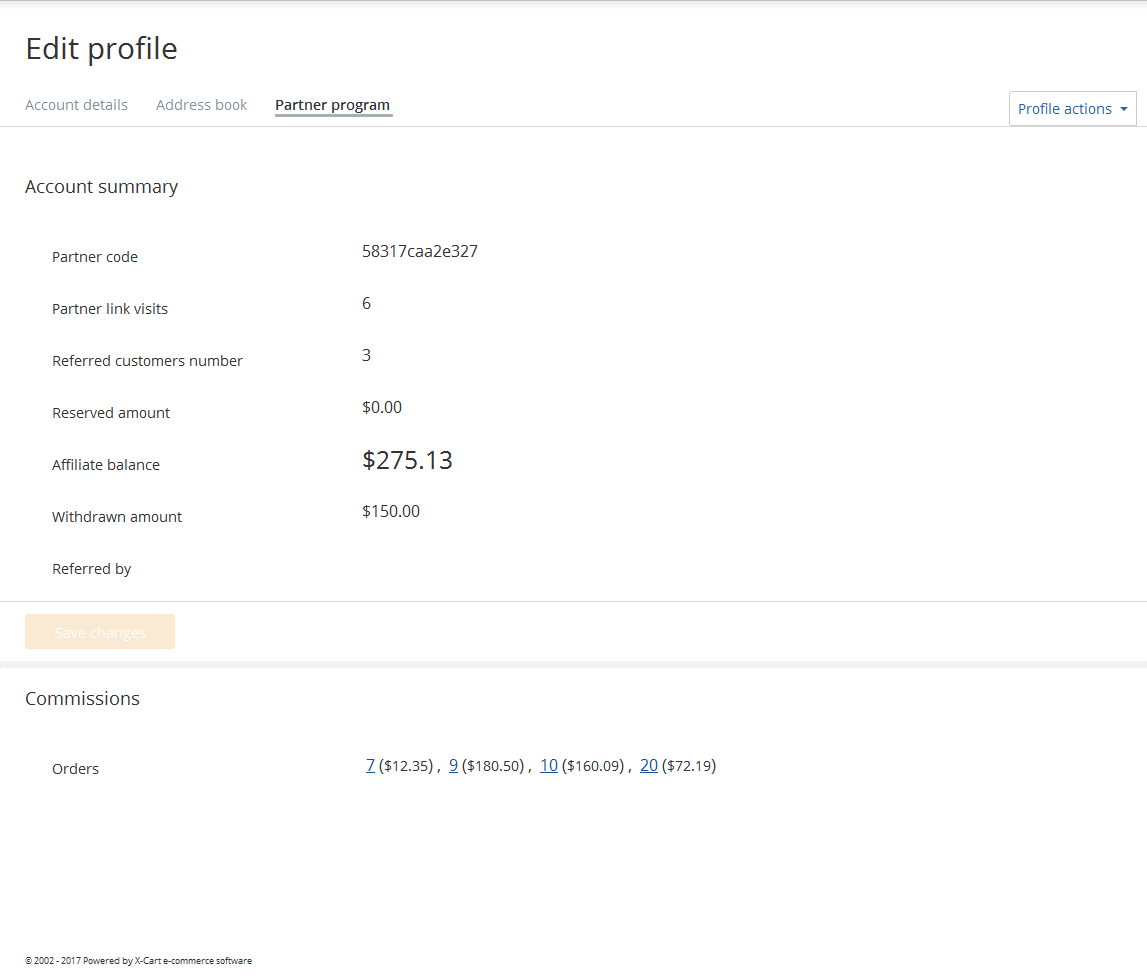
Task: Open order 7 commission link
Action: tap(370, 766)
